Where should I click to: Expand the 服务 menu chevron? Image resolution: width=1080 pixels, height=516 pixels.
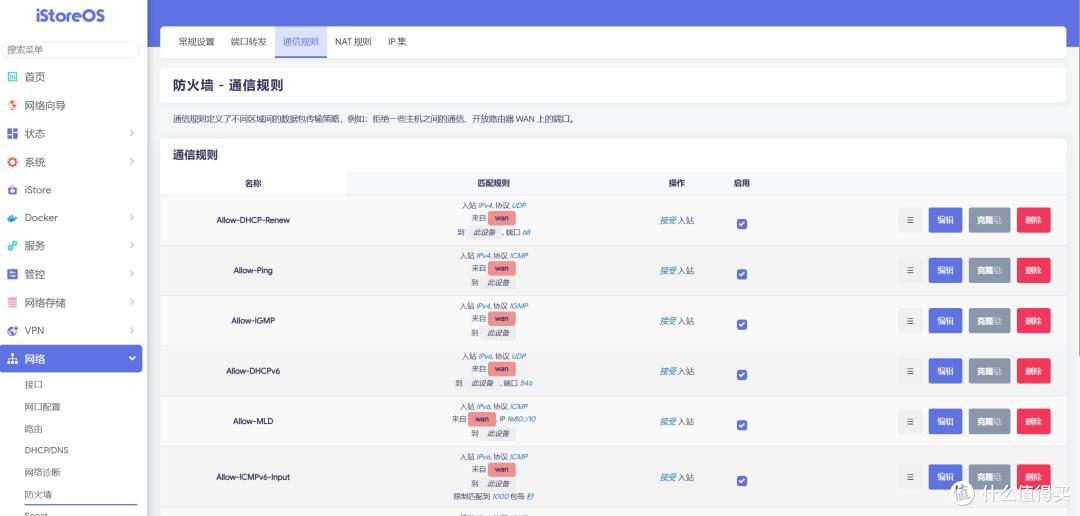(132, 245)
